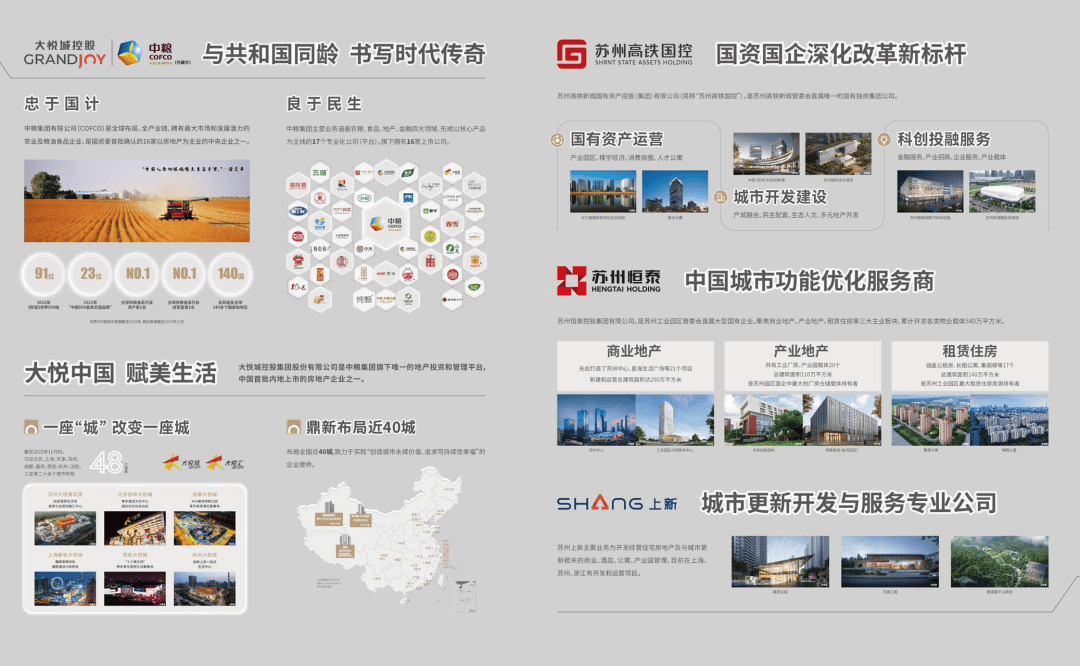The image size is (1080, 666).
Task: Select the 商业地产 card heading
Action: click(634, 351)
